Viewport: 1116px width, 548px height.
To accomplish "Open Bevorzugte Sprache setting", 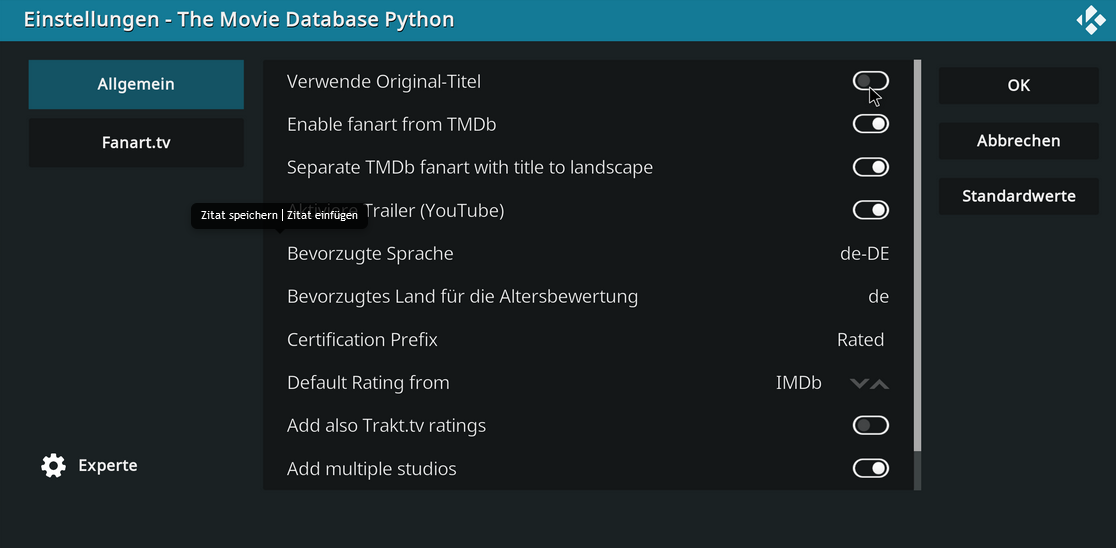I will pos(588,253).
